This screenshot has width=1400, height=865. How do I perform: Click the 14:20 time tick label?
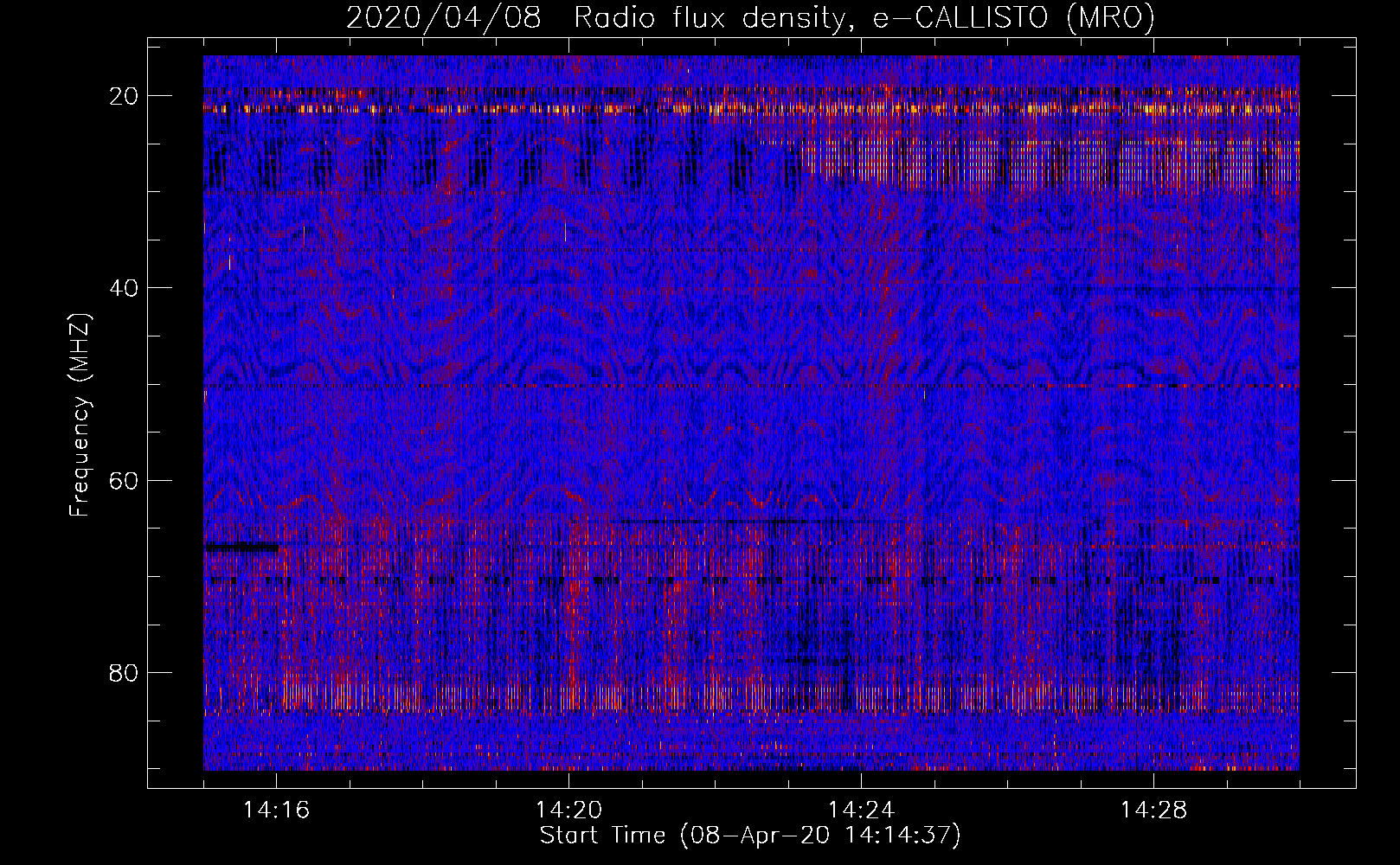point(568,811)
